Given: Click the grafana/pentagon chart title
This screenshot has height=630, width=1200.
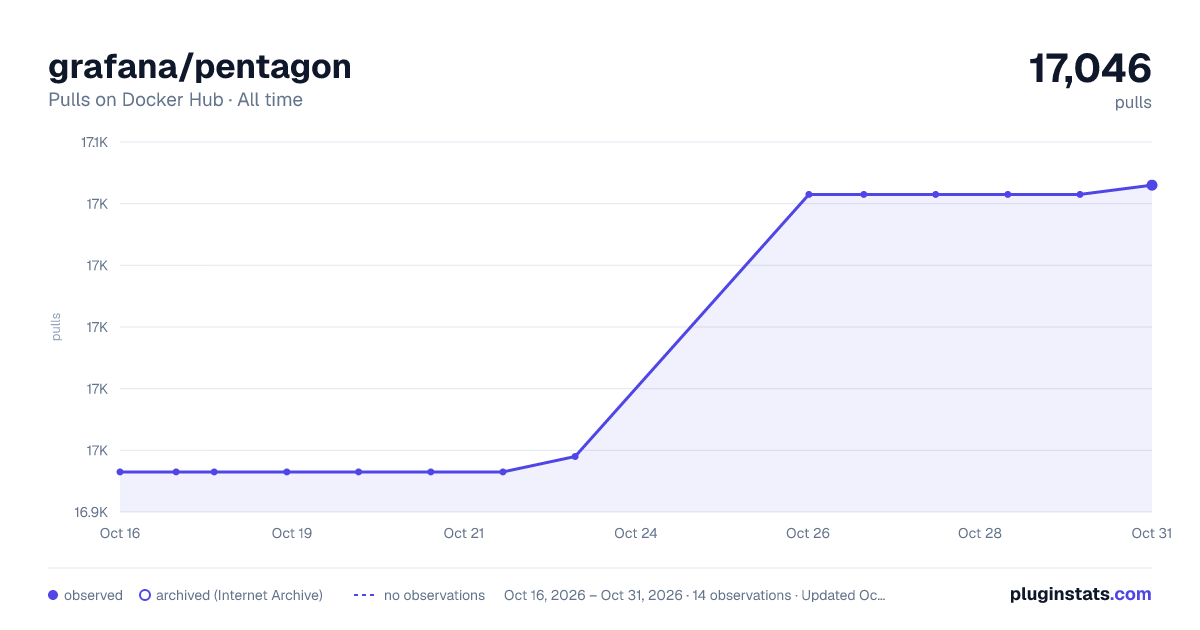Looking at the screenshot, I should coord(200,66).
